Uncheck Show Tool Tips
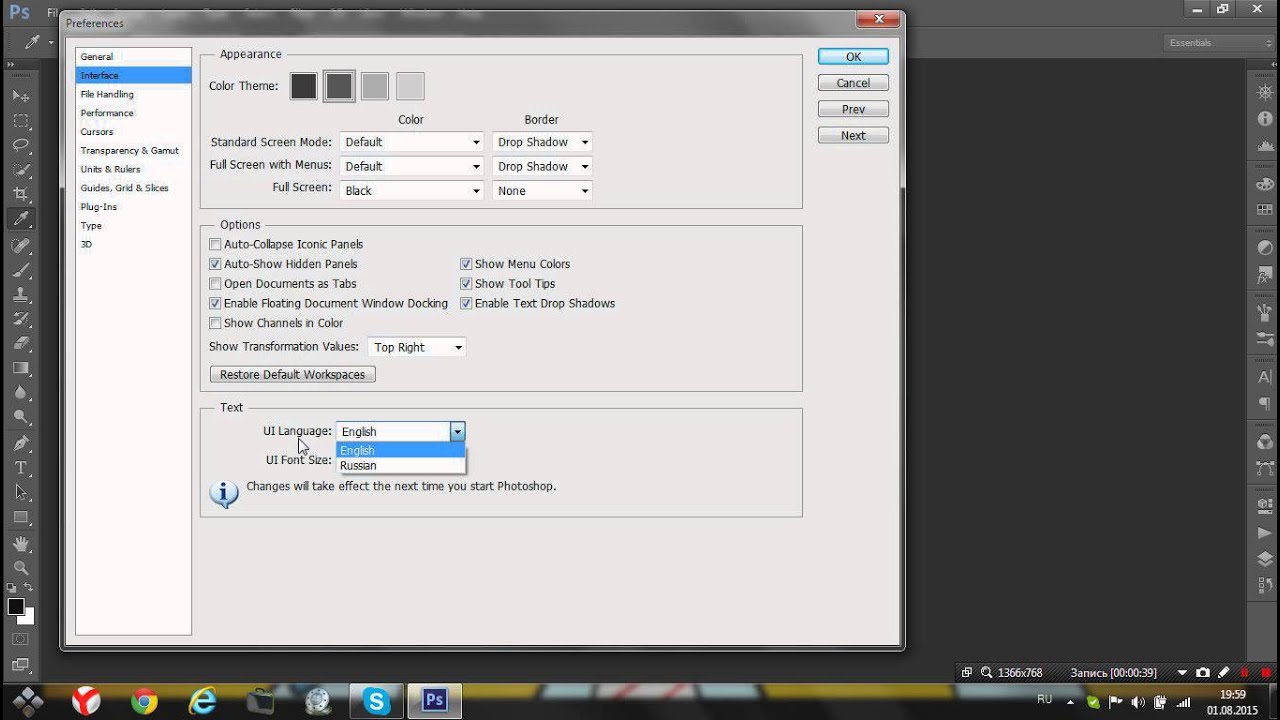Viewport: 1280px width, 720px height. click(x=466, y=284)
